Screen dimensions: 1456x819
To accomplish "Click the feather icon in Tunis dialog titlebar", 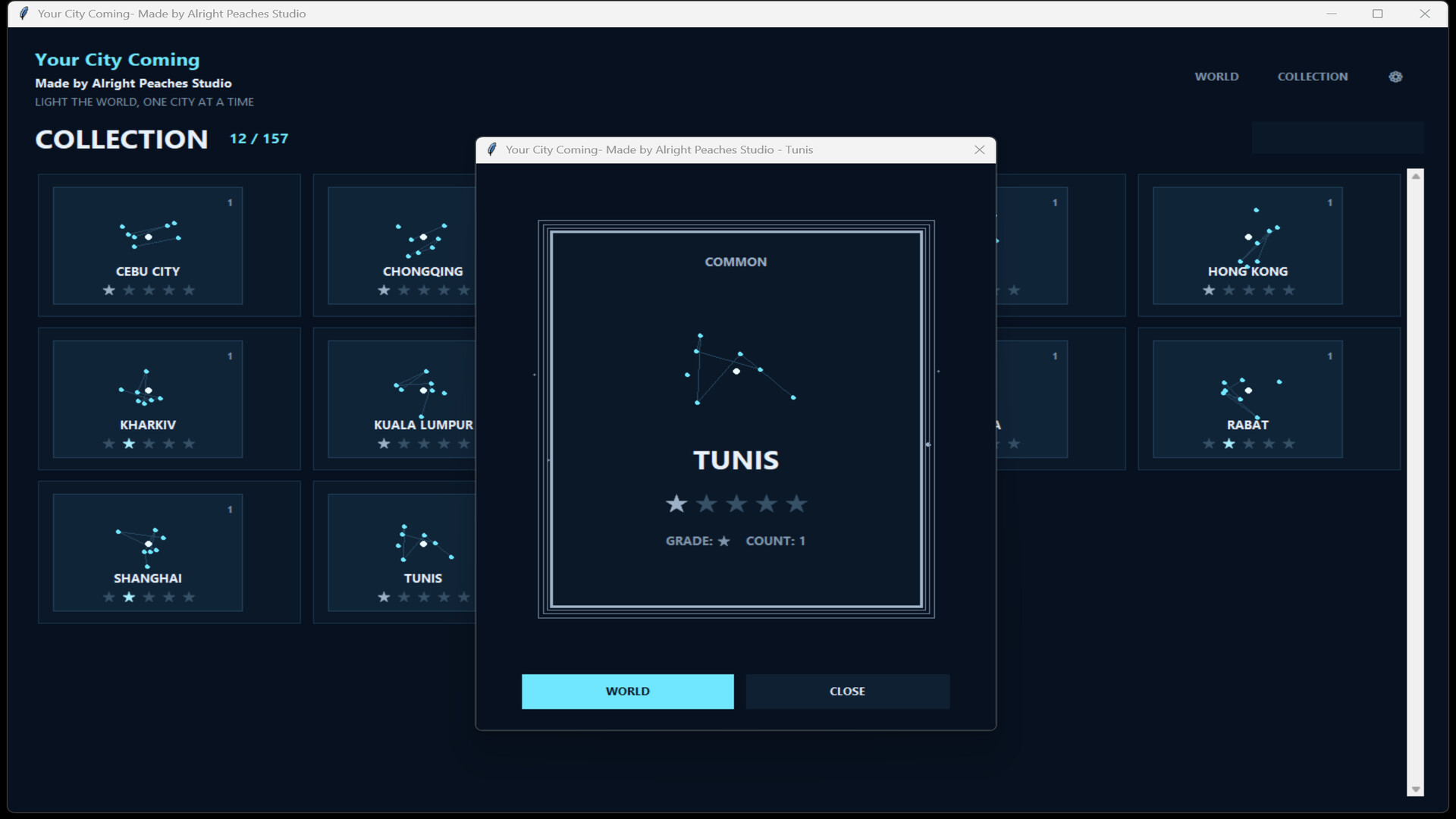I will coord(491,149).
